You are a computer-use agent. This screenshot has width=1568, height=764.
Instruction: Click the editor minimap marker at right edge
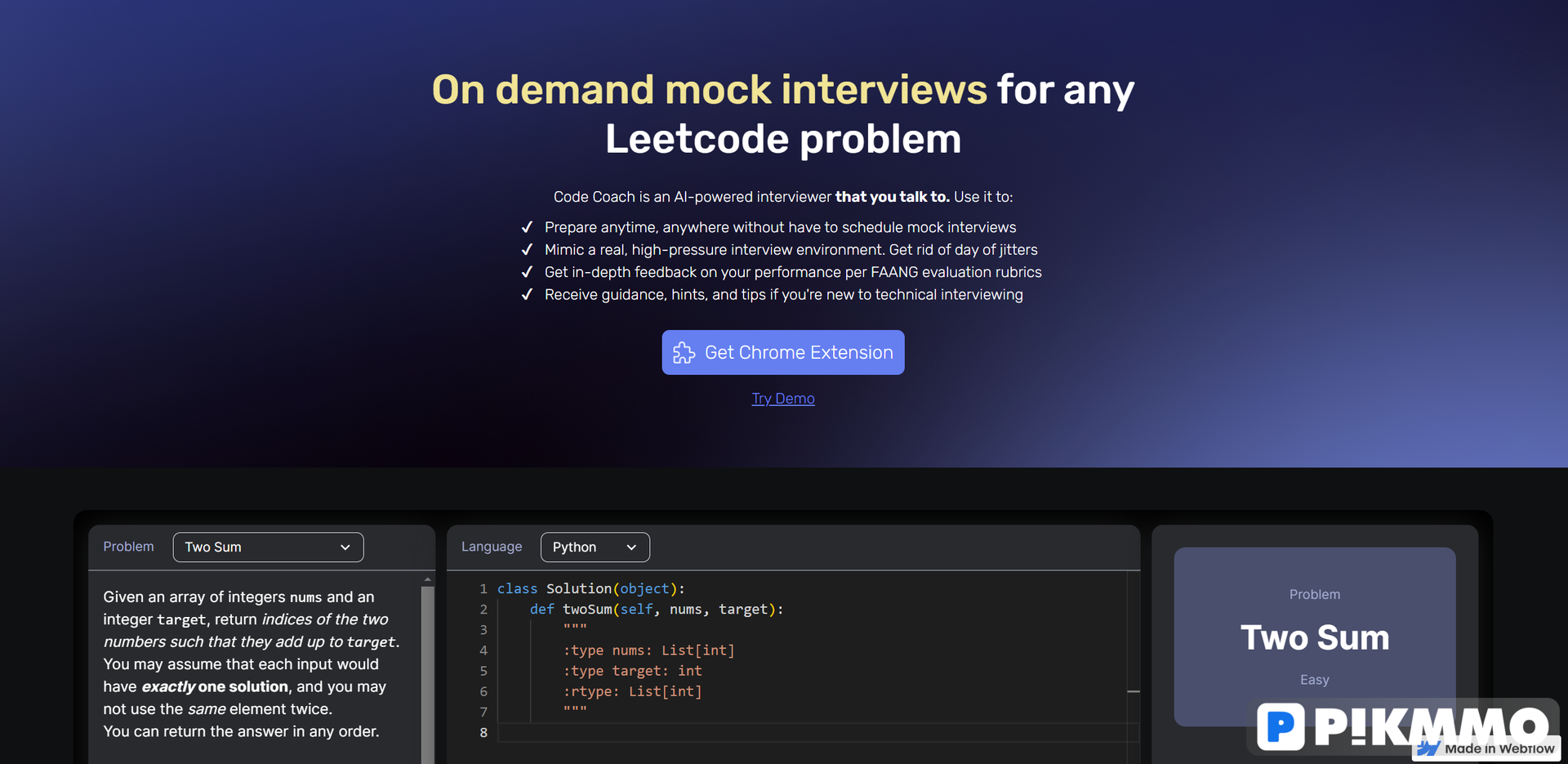(1134, 691)
